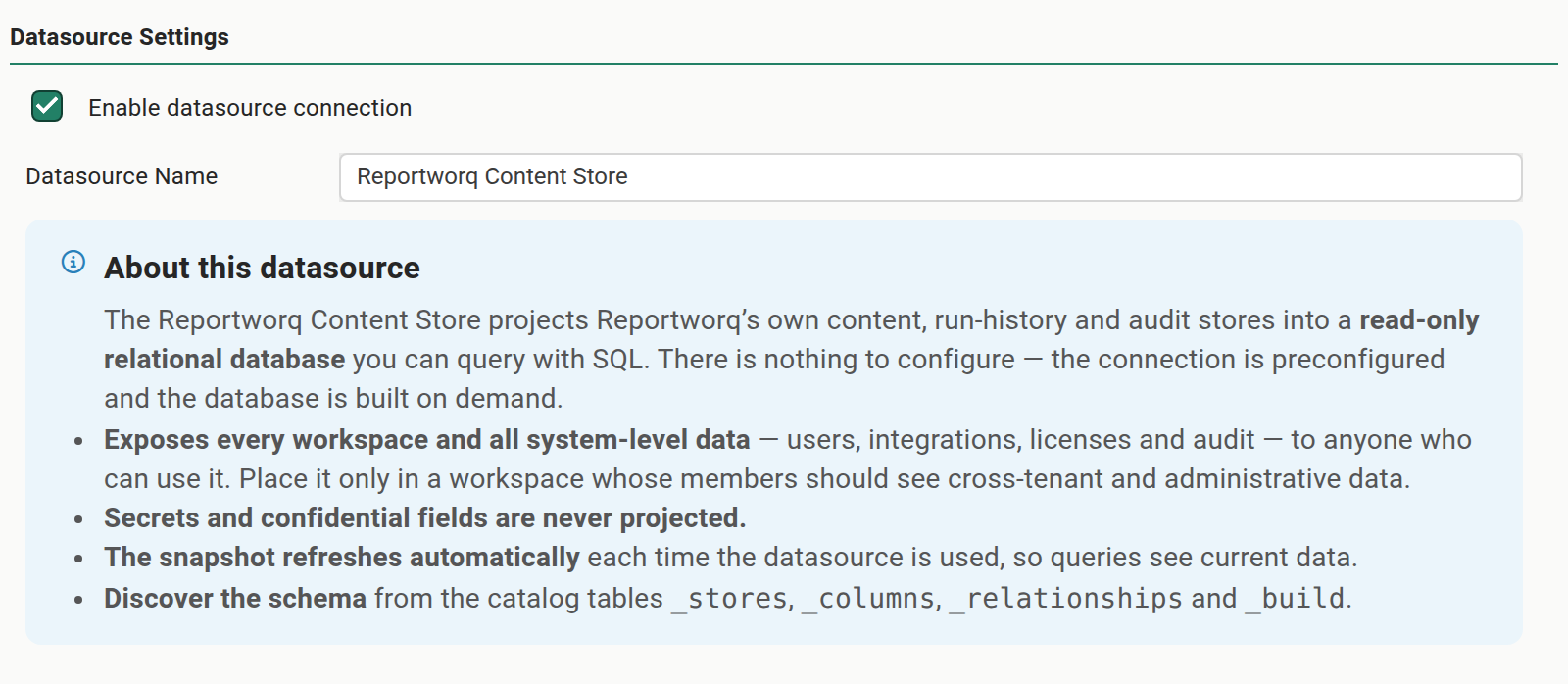Viewport: 1568px width, 684px height.
Task: Click the Datasource Name label
Action: tap(122, 176)
